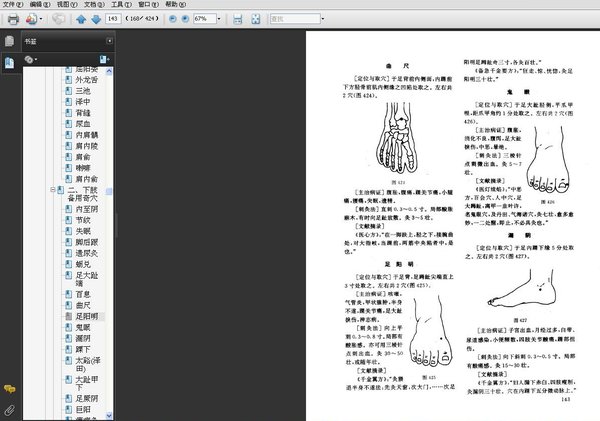Click the new bookmark icon
600x421 pixels.
(104, 59)
